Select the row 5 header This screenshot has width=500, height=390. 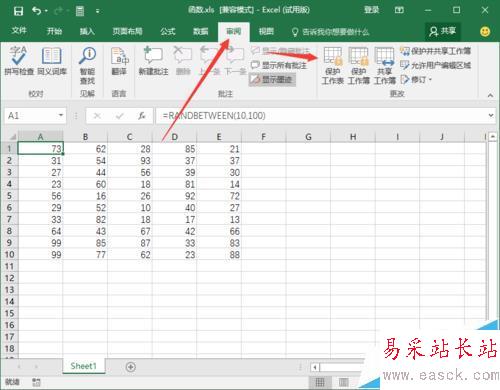click(9, 196)
